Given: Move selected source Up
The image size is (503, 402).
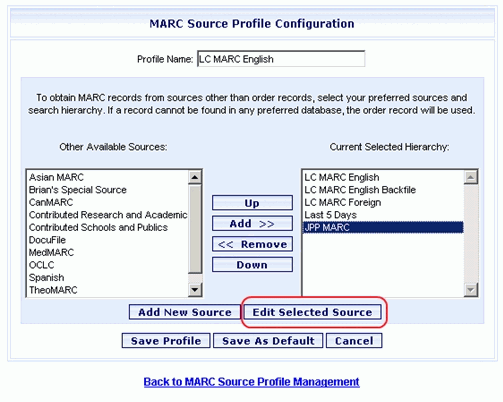Looking at the screenshot, I should pos(252,203).
